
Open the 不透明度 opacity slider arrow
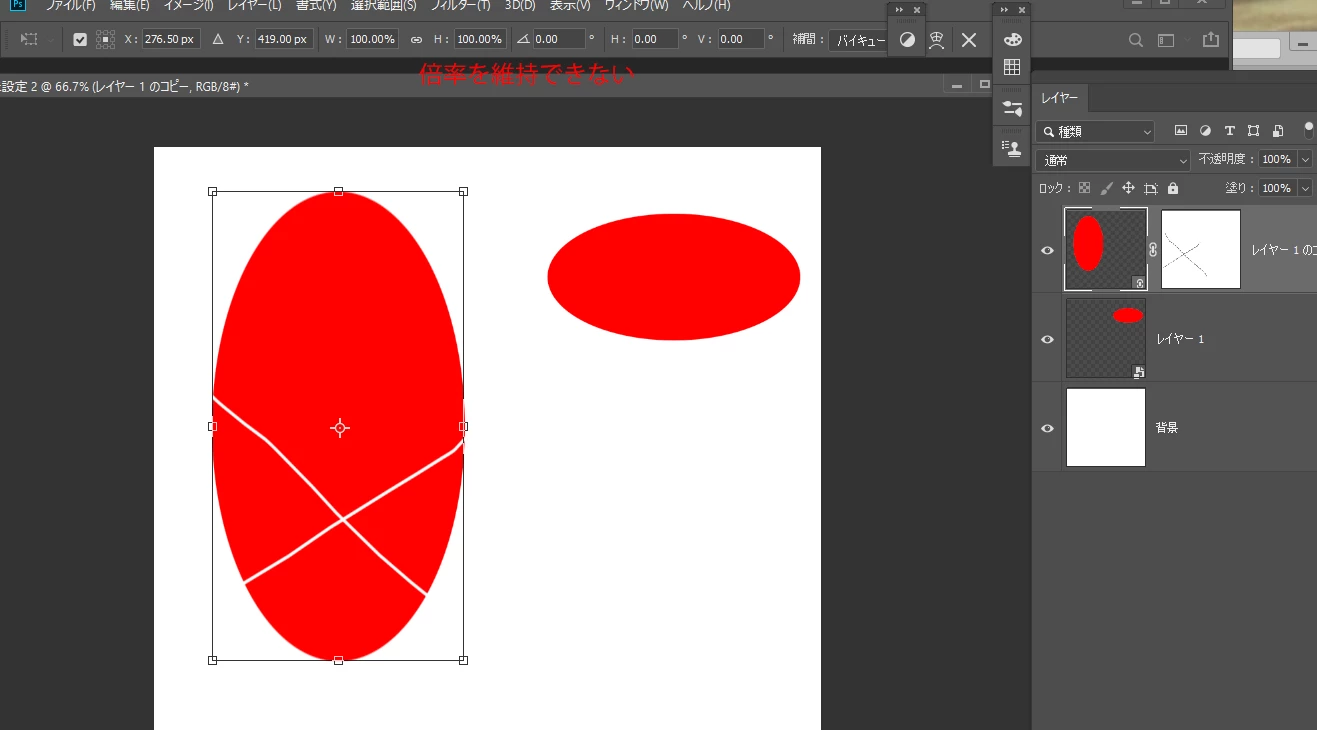[x=1305, y=159]
